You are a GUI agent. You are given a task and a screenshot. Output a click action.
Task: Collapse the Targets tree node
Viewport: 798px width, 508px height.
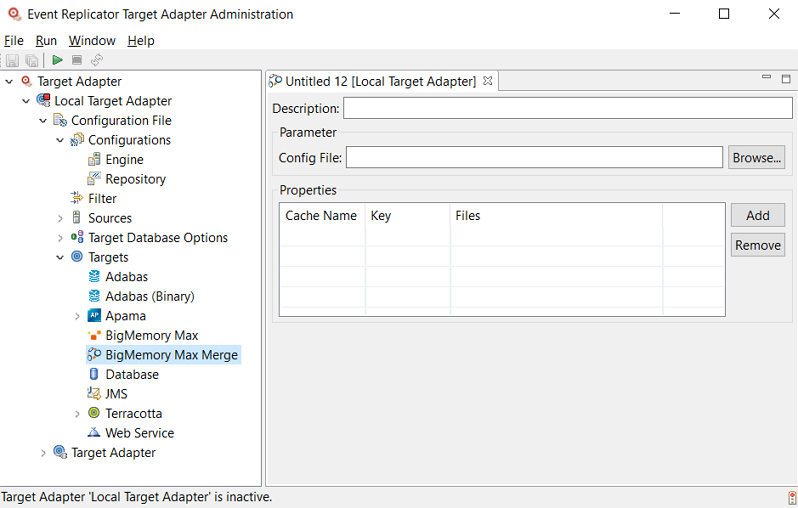coord(60,257)
